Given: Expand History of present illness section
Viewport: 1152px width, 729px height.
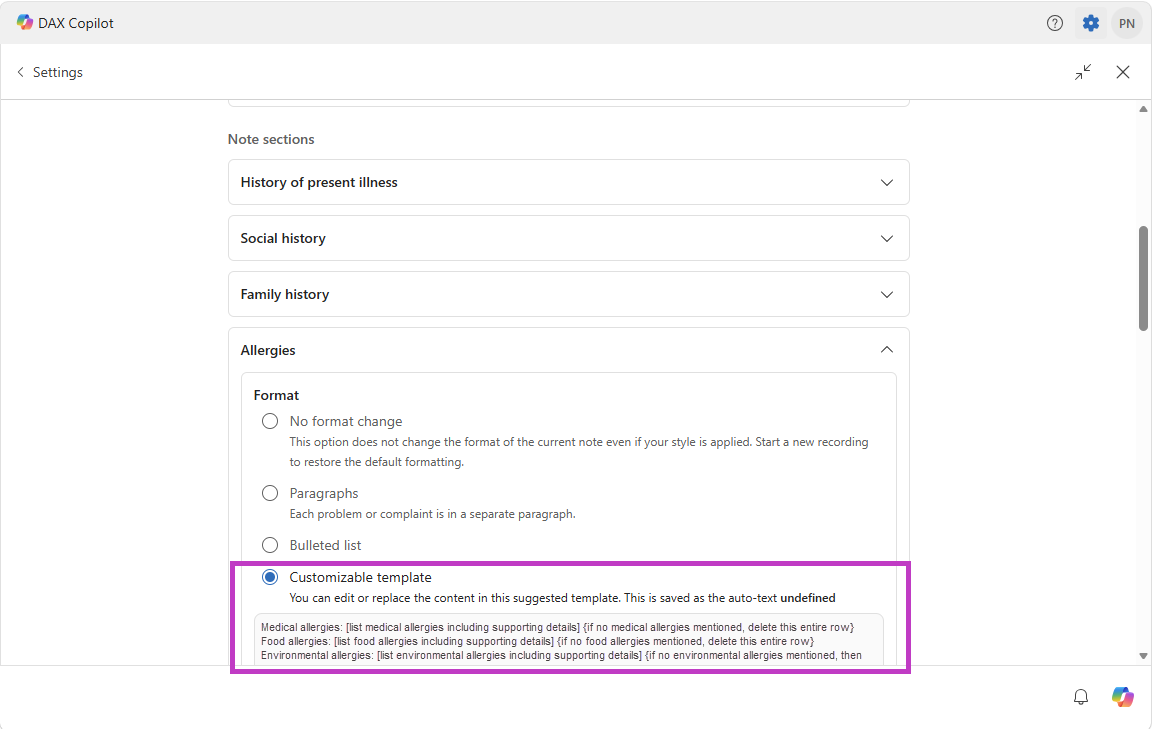Looking at the screenshot, I should tap(569, 182).
